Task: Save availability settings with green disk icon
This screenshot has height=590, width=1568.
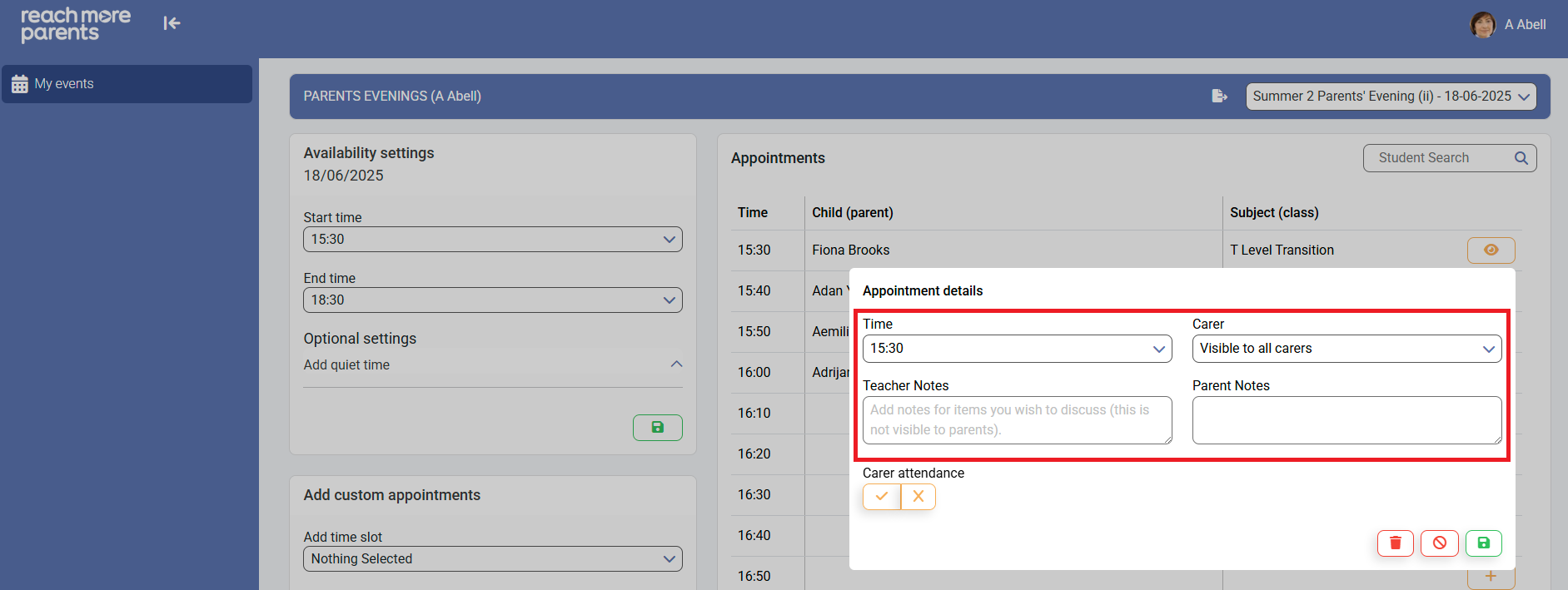Action: 657,428
